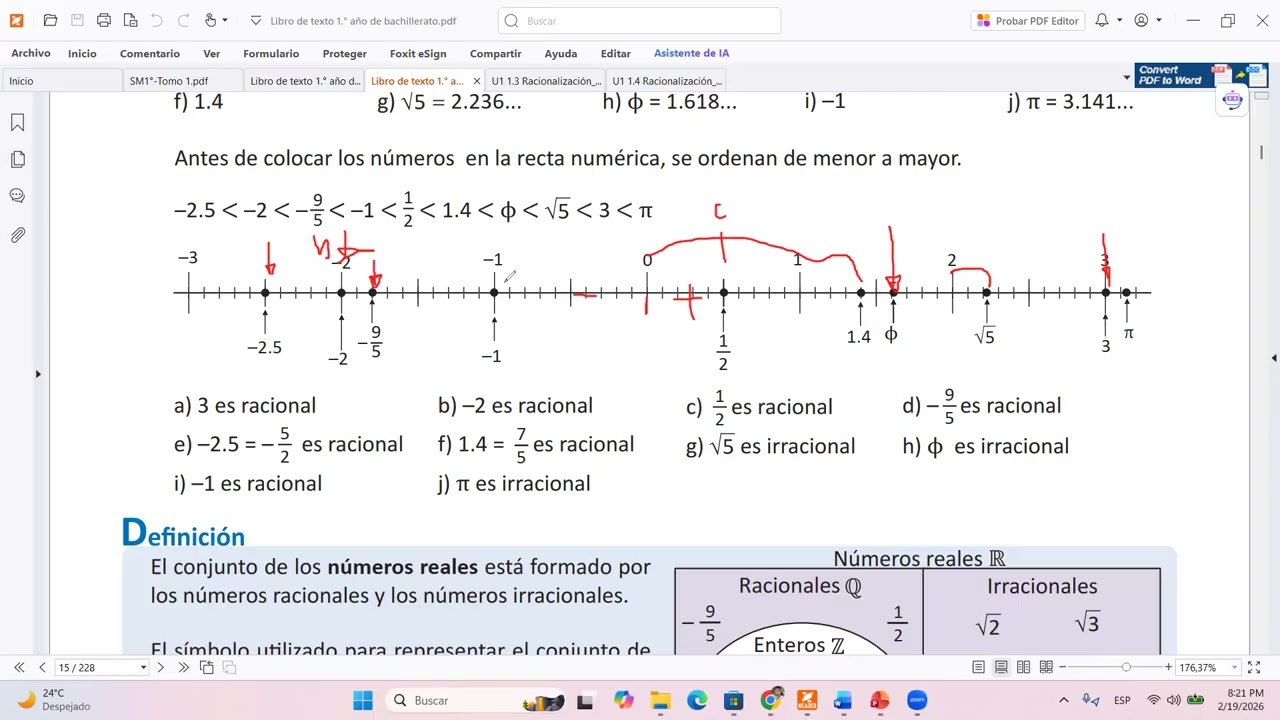Open the Bookmarks panel icon
1280x720 pixels.
coord(17,123)
